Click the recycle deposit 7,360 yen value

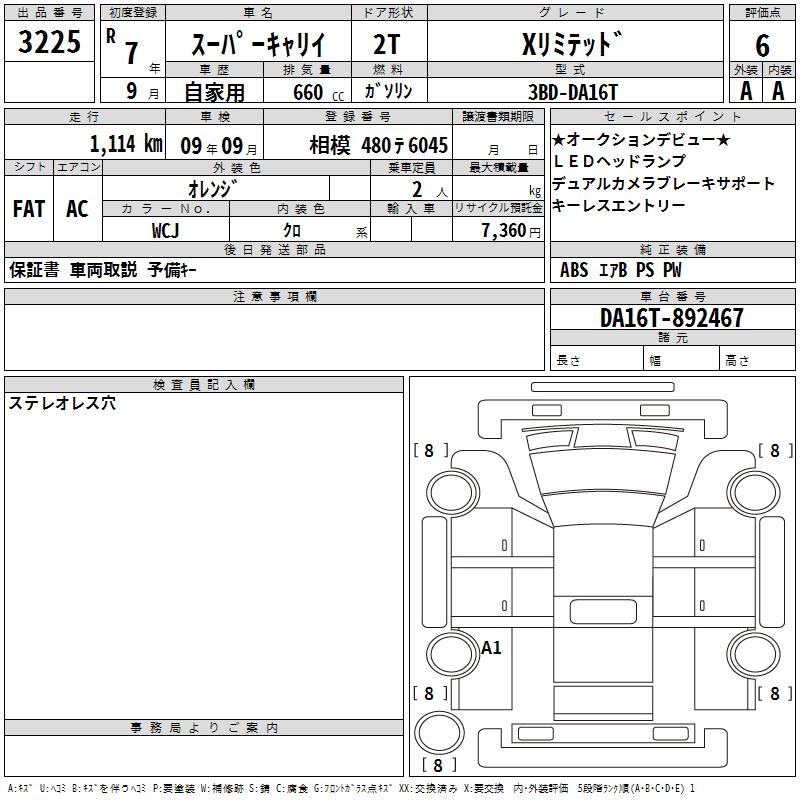(x=497, y=230)
